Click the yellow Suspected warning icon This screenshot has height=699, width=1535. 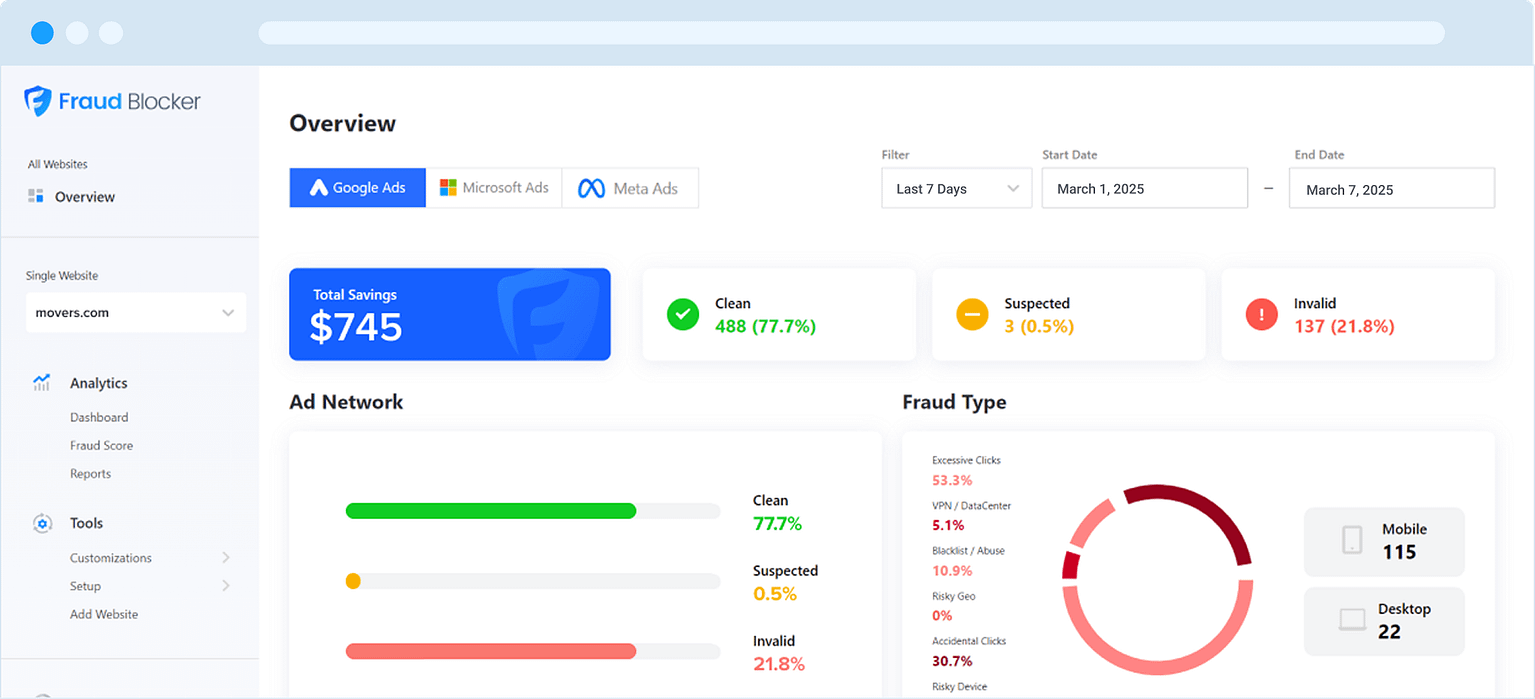point(972,314)
